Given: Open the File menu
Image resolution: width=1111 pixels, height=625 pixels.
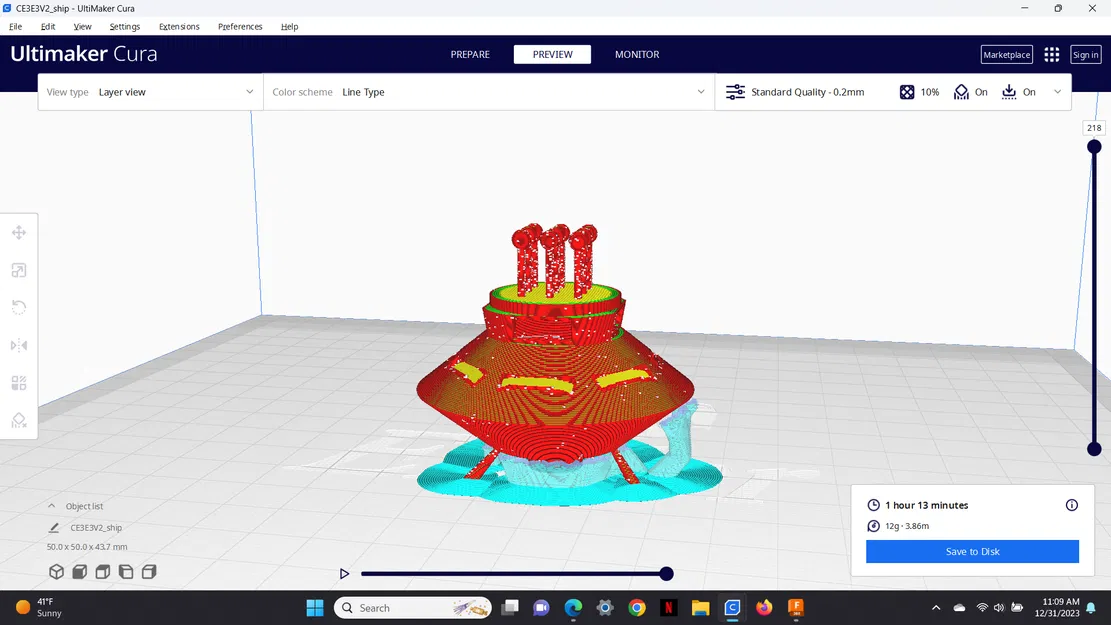Looking at the screenshot, I should coord(16,26).
